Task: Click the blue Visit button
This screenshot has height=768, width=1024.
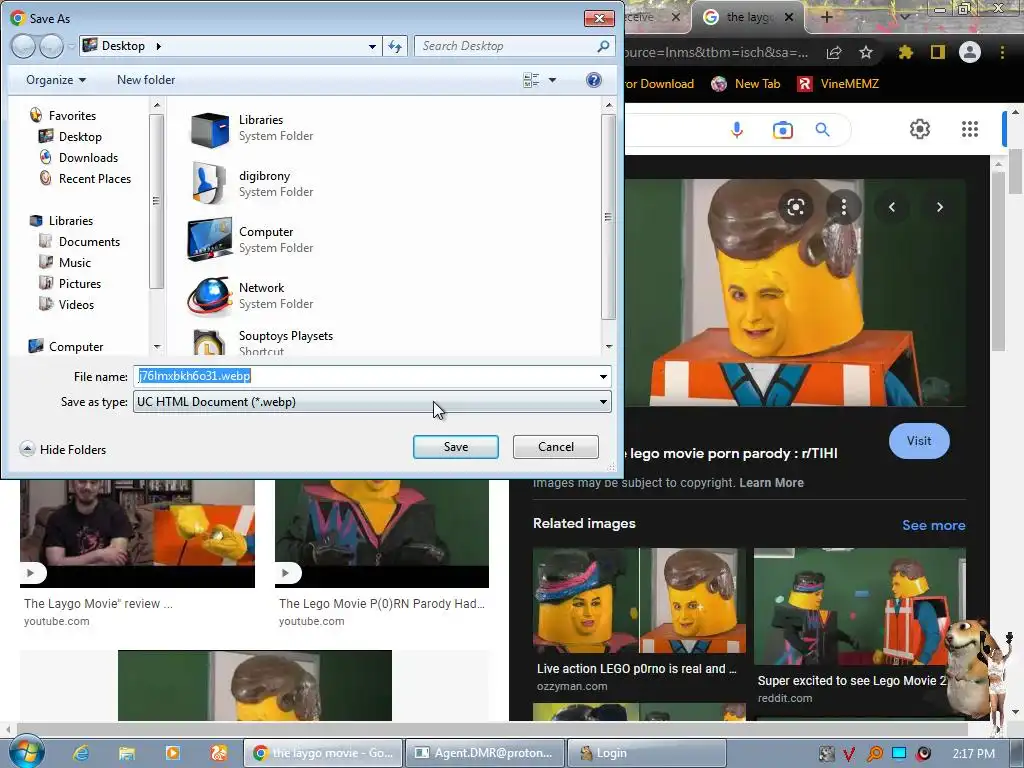Action: [x=919, y=441]
